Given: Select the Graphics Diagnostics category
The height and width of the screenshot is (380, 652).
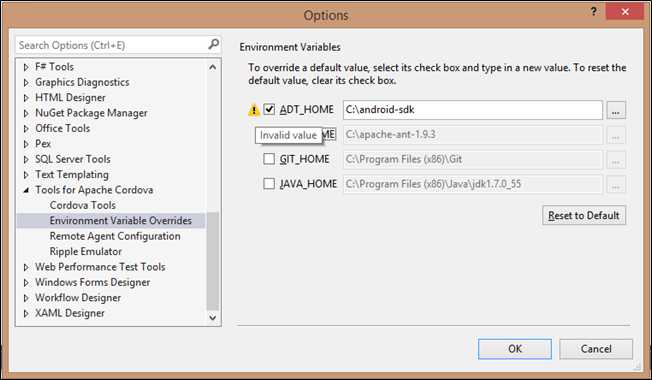Looking at the screenshot, I should click(82, 82).
